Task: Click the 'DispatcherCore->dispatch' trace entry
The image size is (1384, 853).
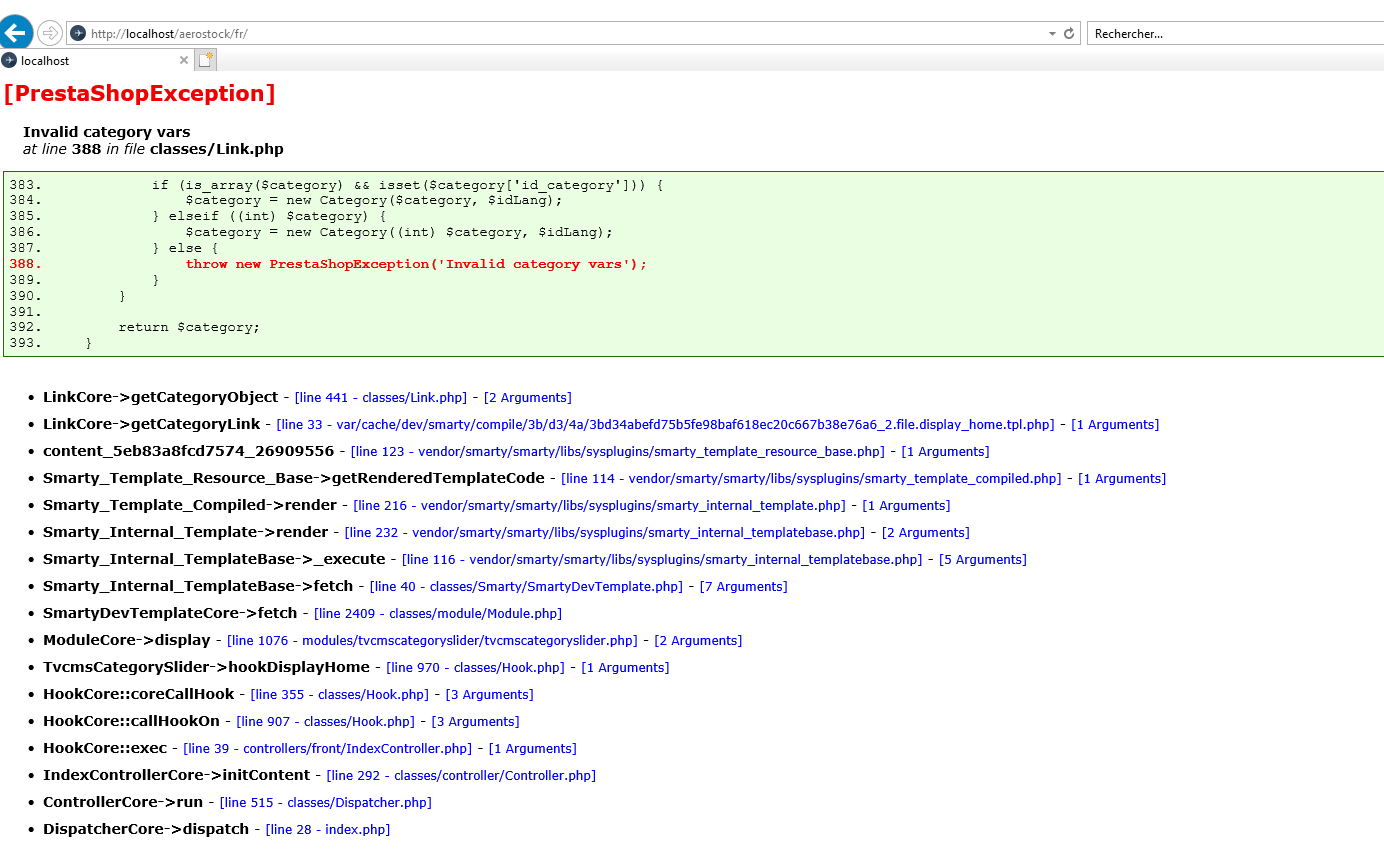Action: 146,830
